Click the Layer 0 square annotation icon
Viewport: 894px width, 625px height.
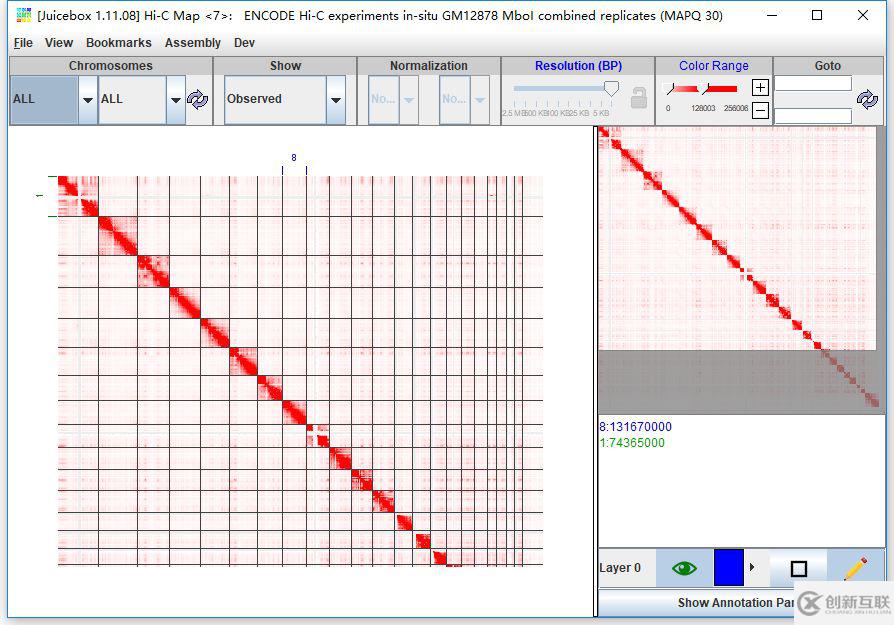pyautogui.click(x=799, y=569)
